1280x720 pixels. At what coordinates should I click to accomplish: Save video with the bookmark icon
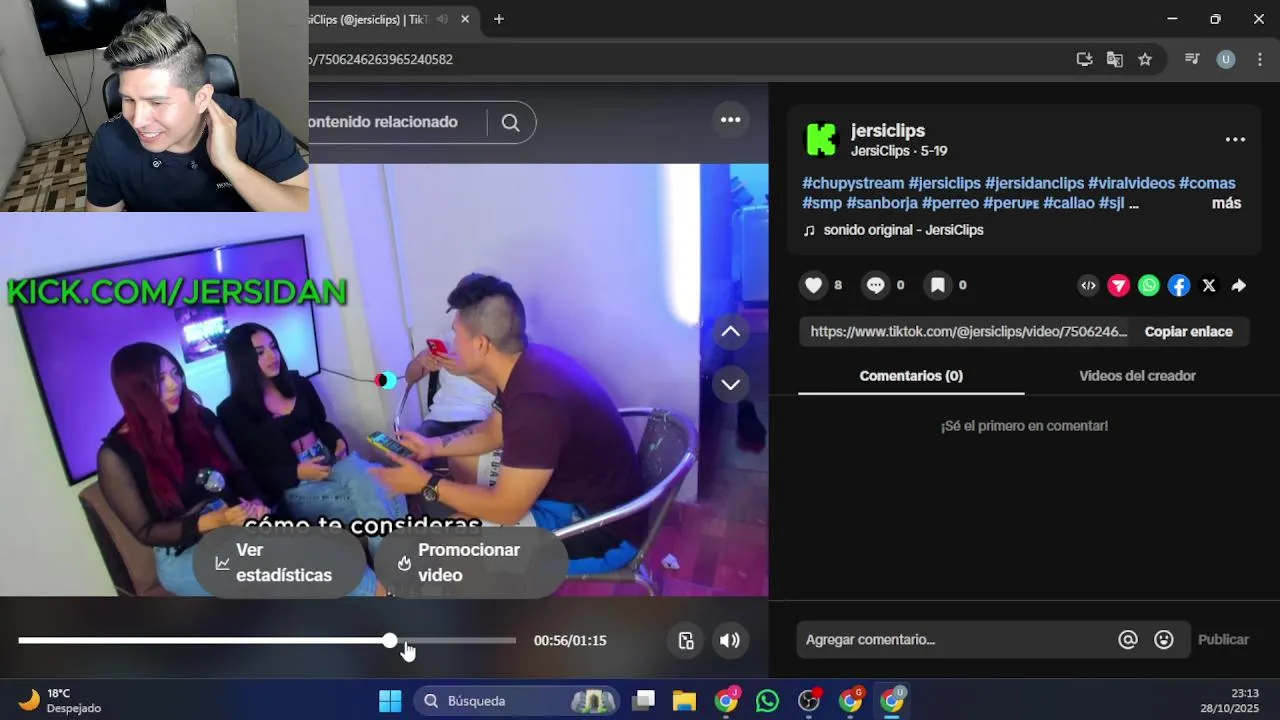938,285
